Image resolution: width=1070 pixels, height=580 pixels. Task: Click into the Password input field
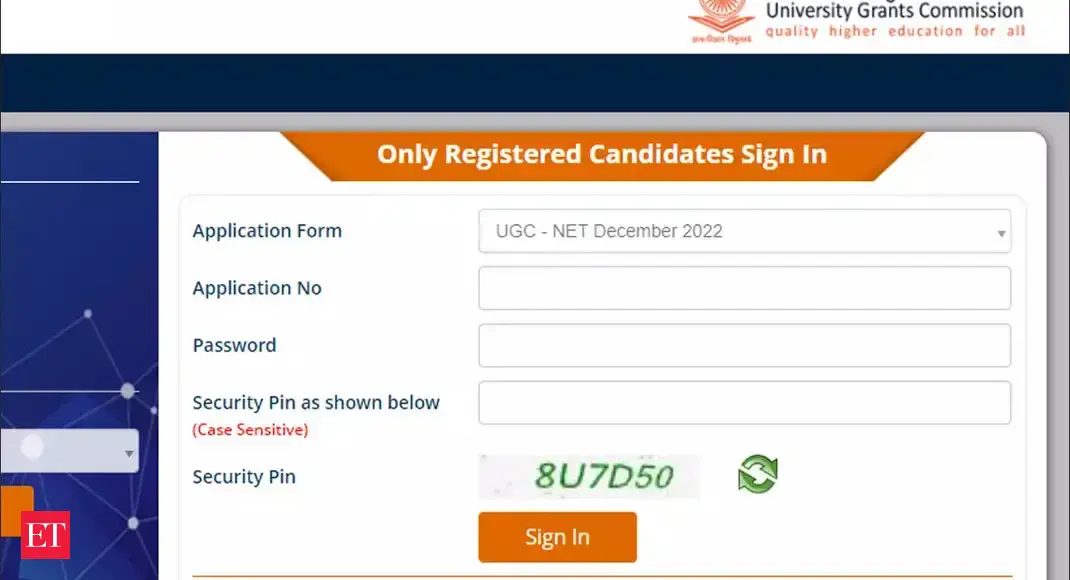(x=744, y=345)
